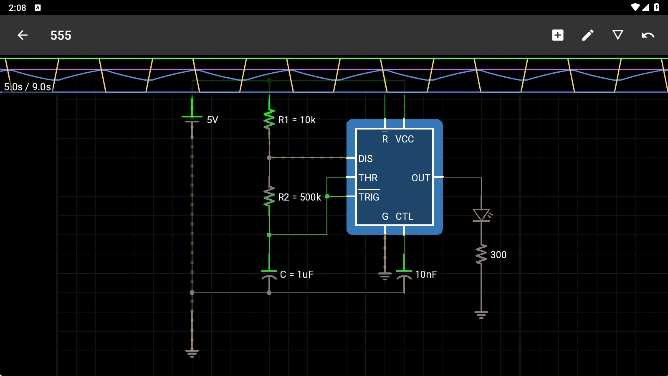Select the R1 = 10k resistor

269,119
